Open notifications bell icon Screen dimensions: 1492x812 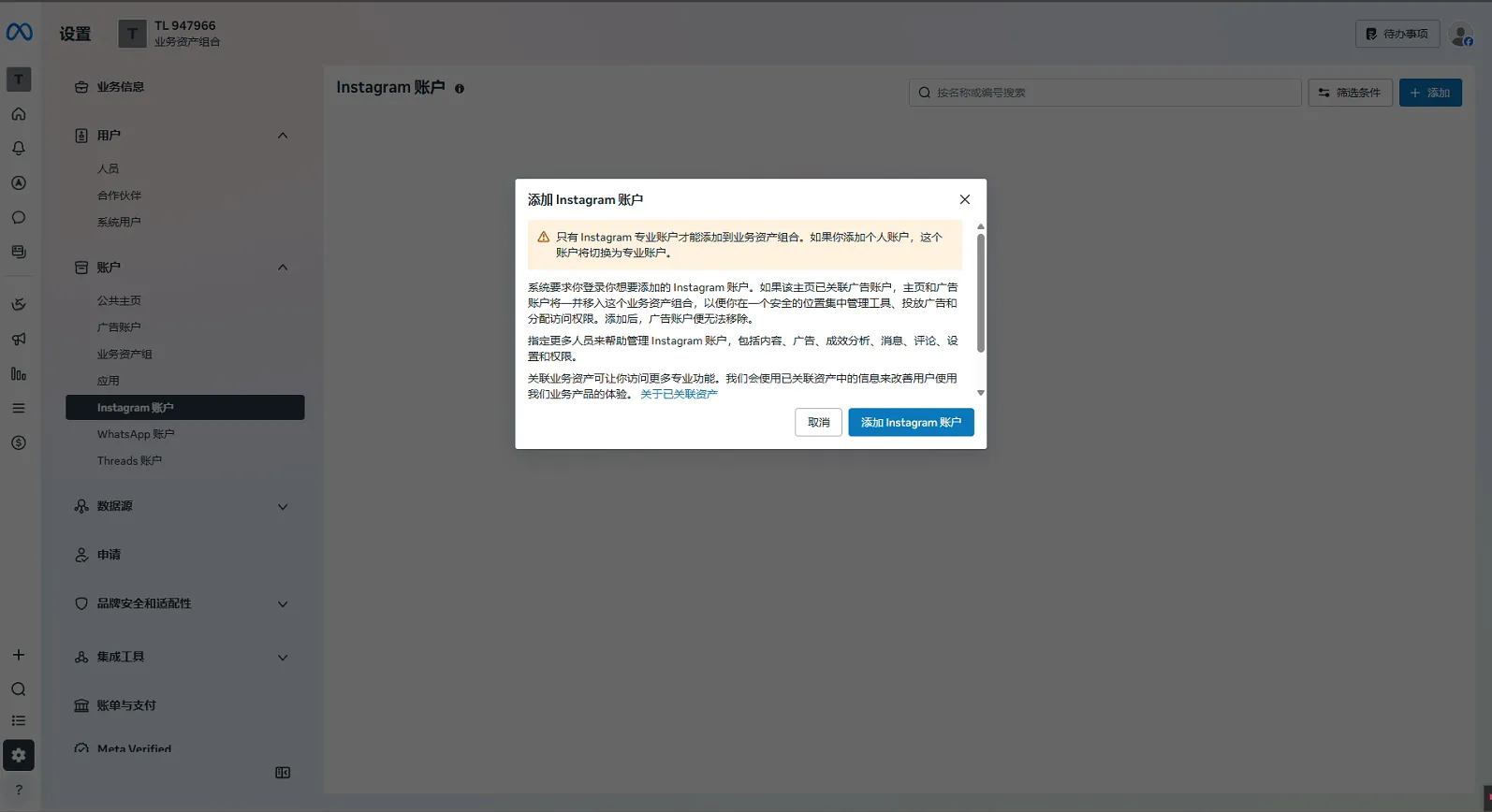coord(19,149)
